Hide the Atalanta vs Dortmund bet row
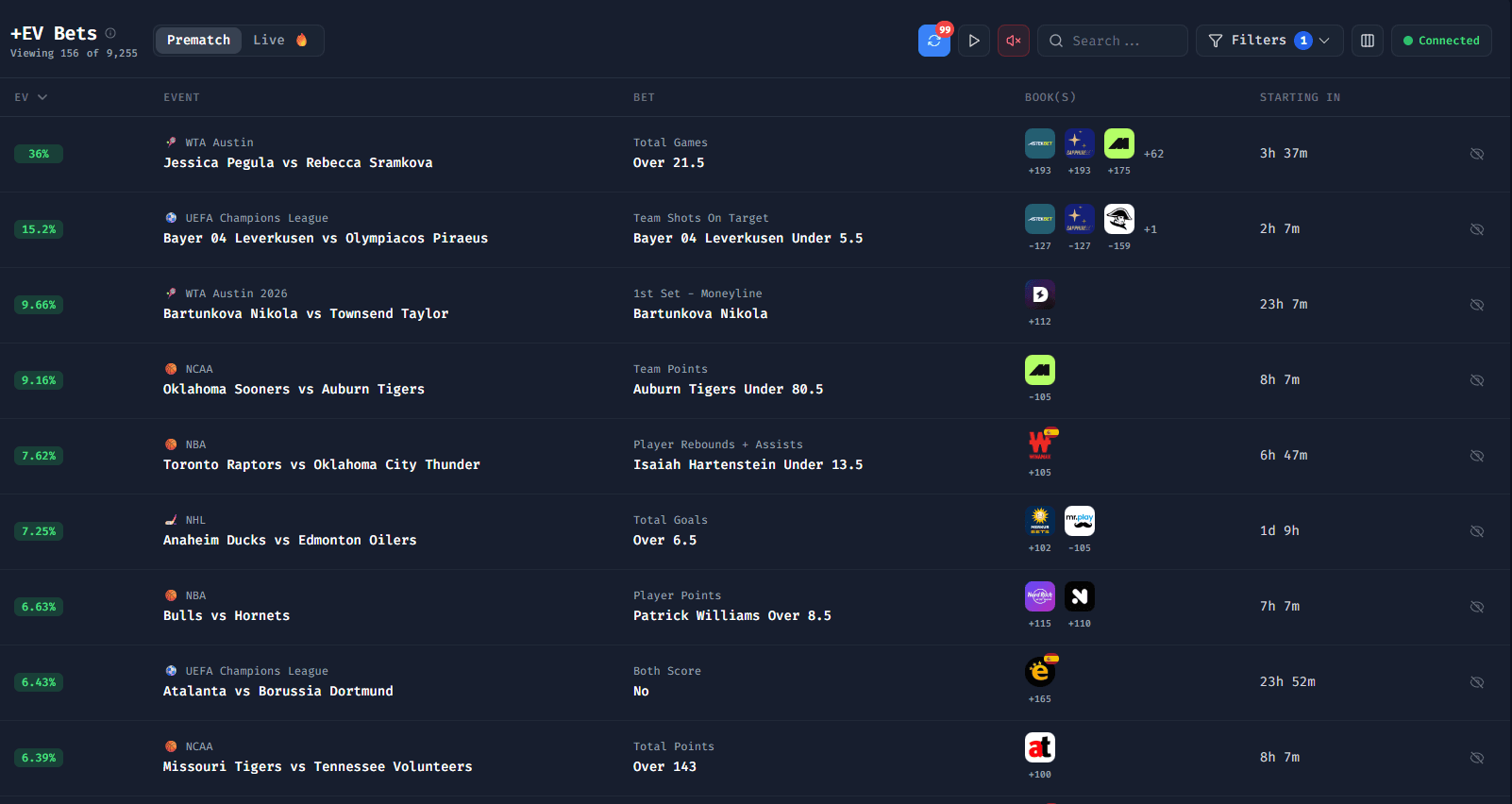Viewport: 1512px width, 804px height. pos(1477,682)
